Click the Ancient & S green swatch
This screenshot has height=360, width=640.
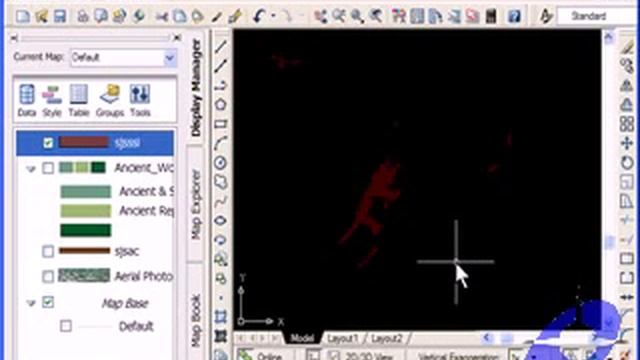click(x=86, y=191)
